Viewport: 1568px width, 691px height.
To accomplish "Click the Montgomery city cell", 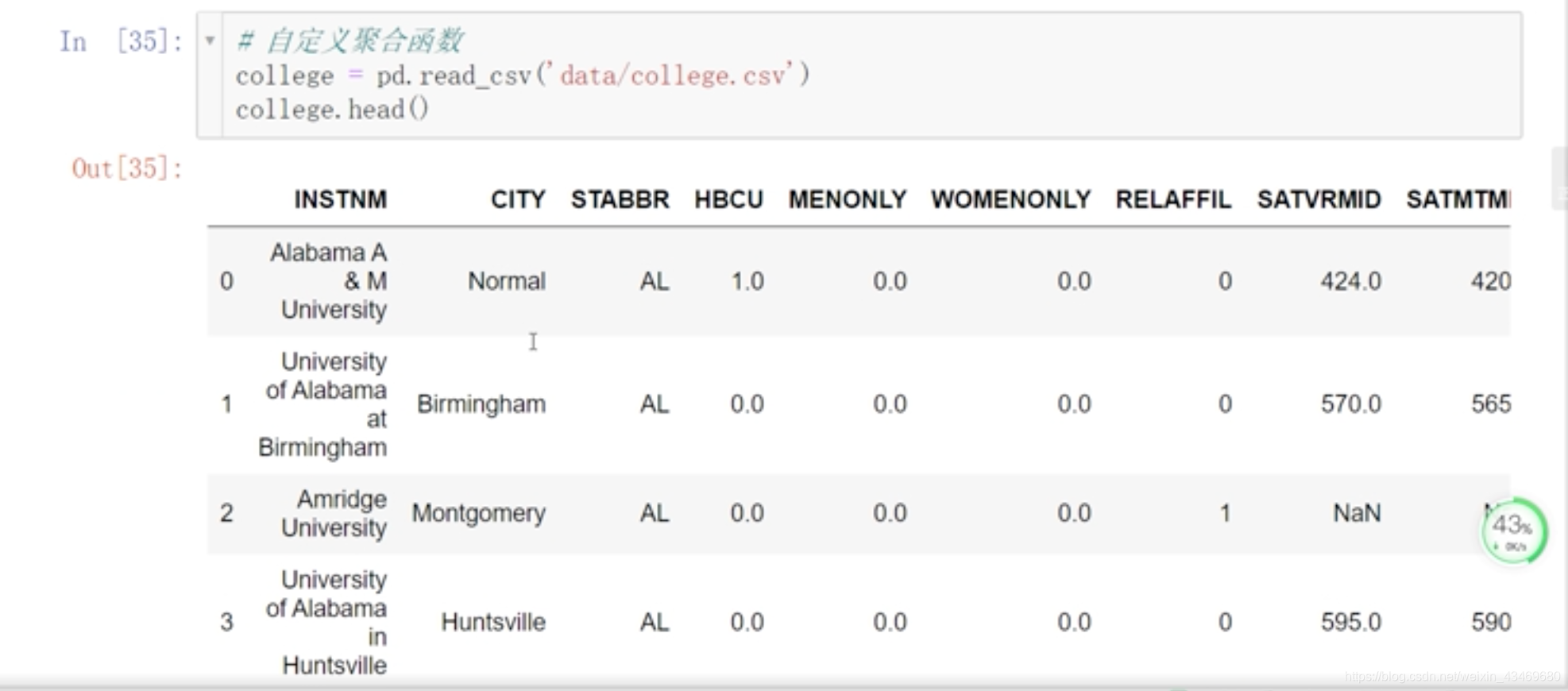I will click(x=478, y=513).
